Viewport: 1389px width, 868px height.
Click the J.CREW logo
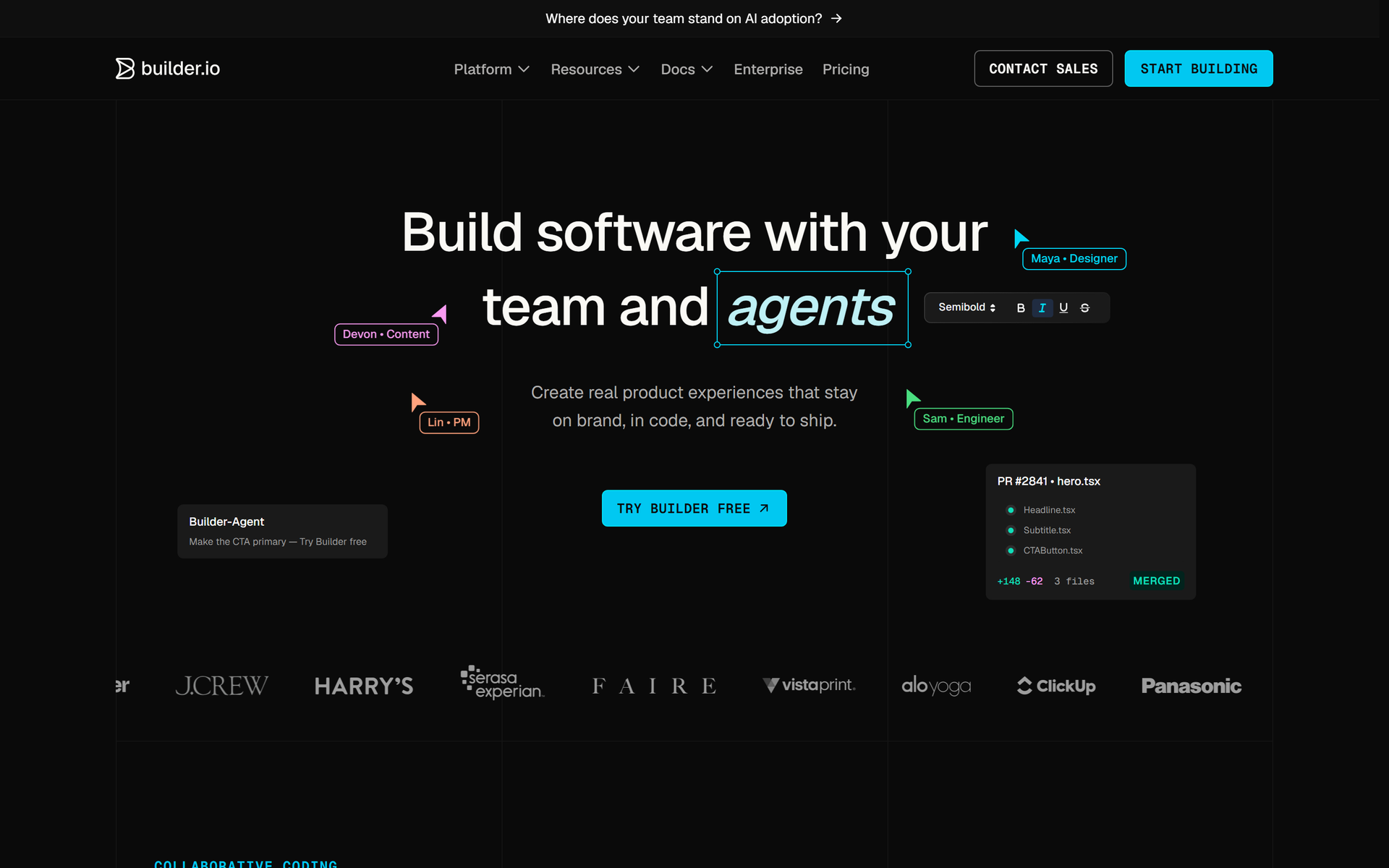tap(221, 686)
